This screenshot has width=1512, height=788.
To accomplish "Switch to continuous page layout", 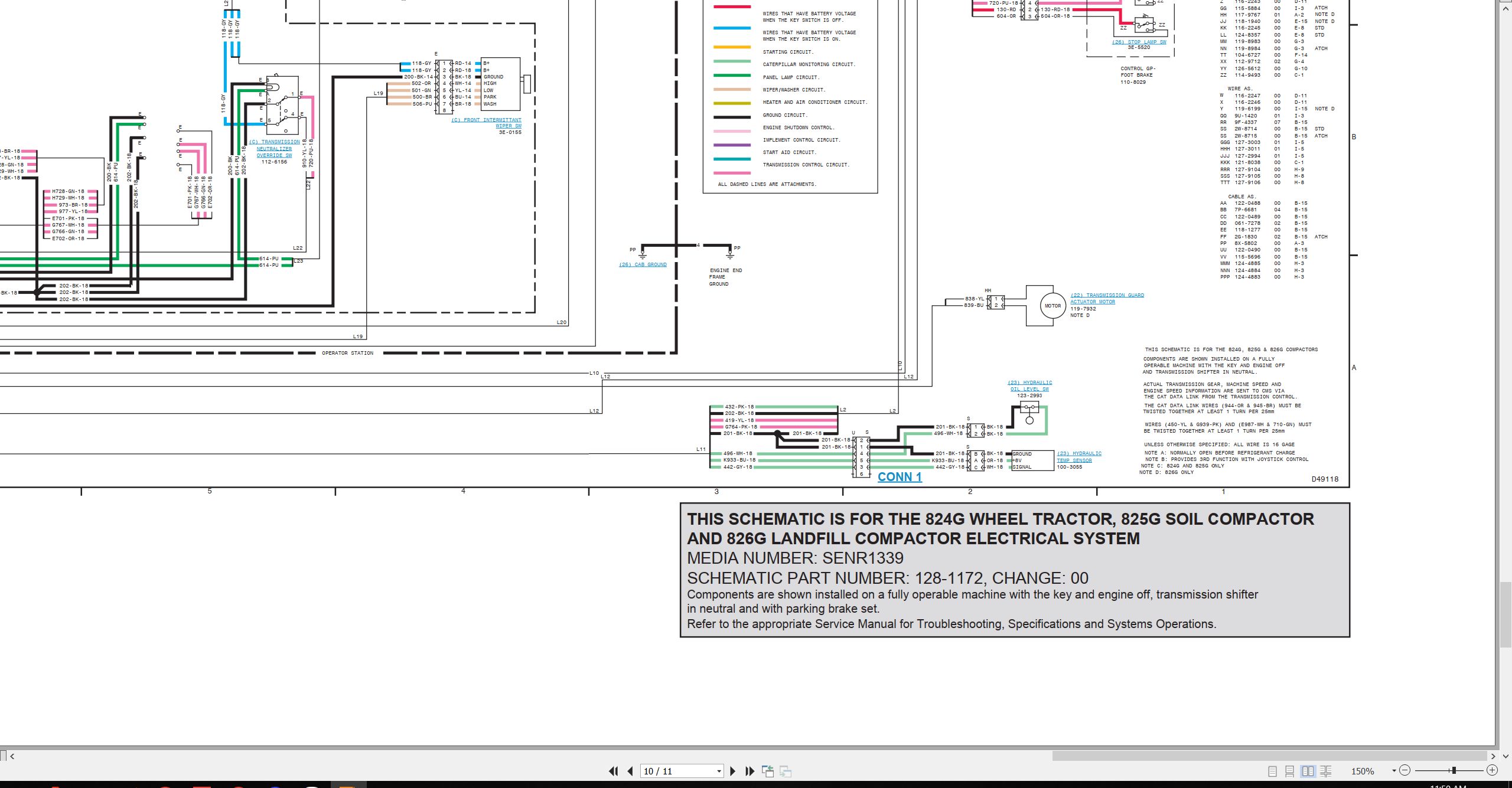I will coord(1290,771).
